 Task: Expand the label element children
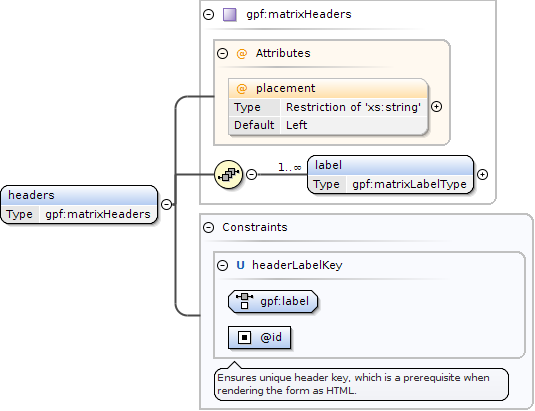click(x=482, y=175)
